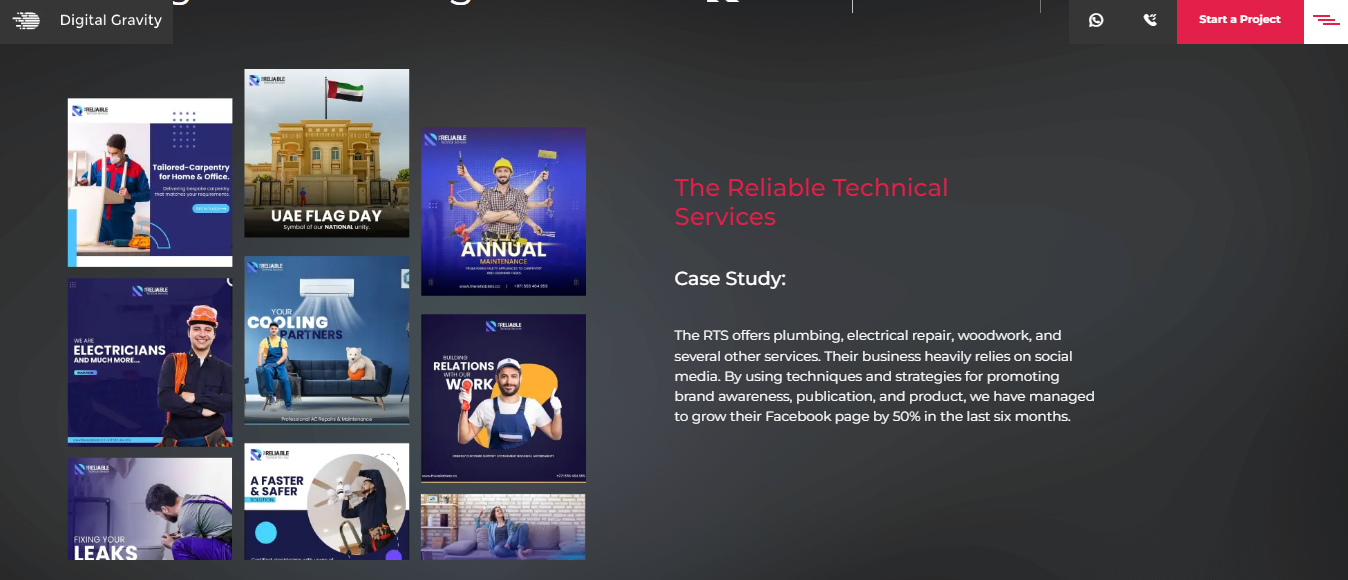Open the Your Cooling Partners post thumbnail
The width and height of the screenshot is (1348, 580).
coord(327,340)
